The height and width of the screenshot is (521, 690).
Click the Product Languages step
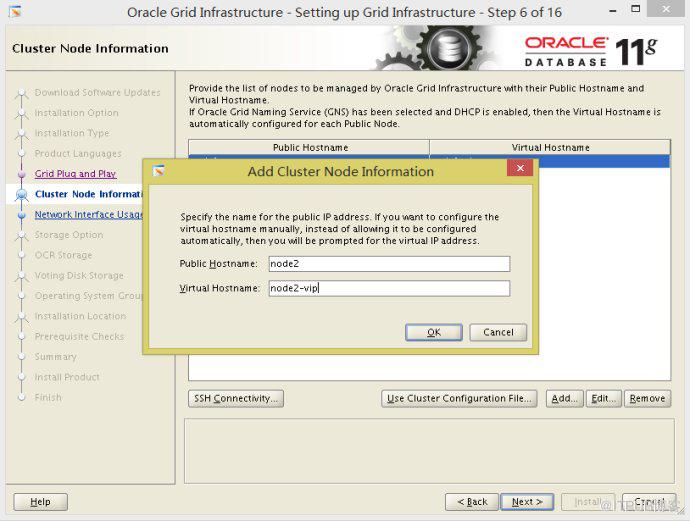[x=78, y=154]
